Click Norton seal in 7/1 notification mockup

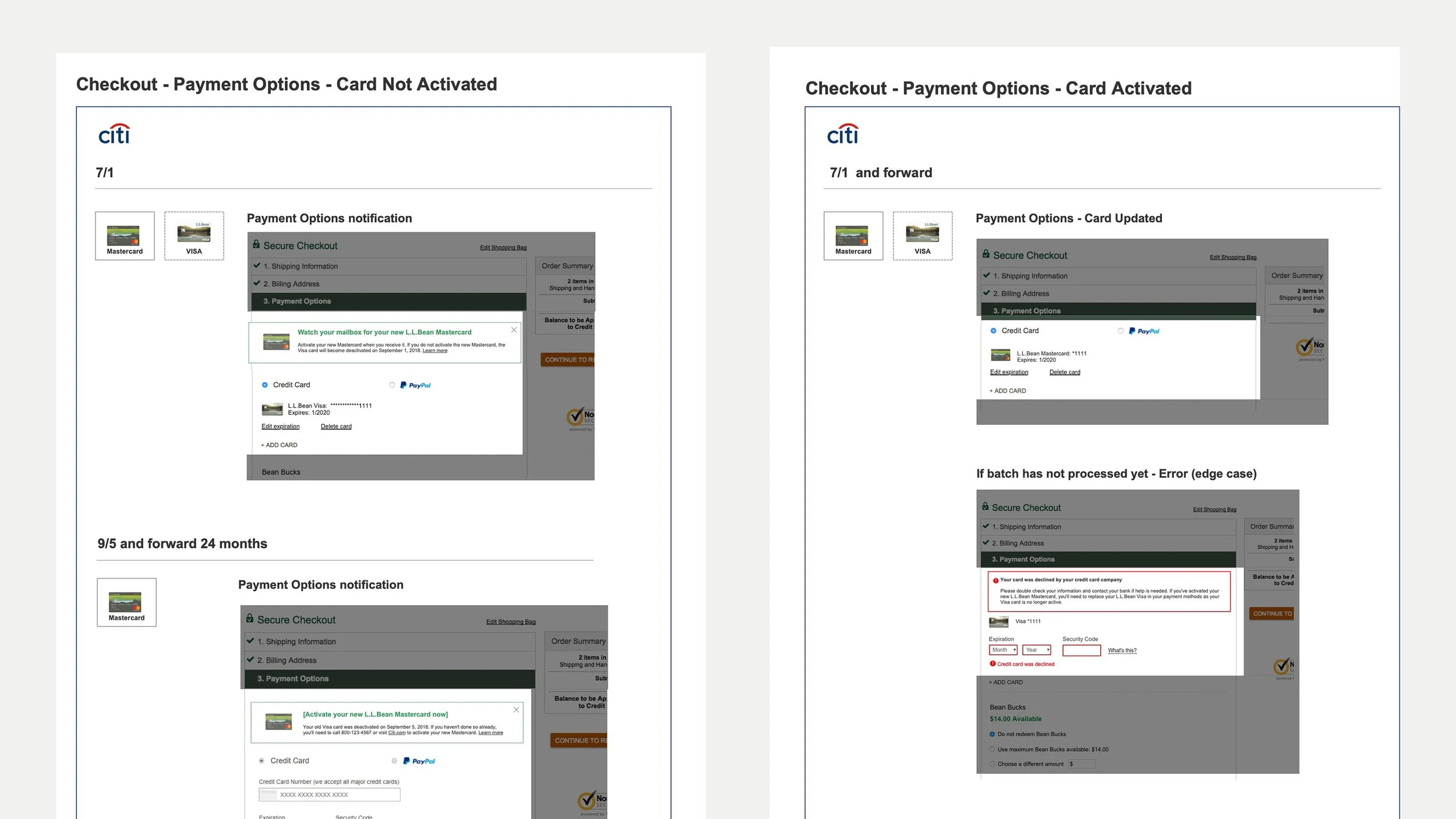[580, 418]
